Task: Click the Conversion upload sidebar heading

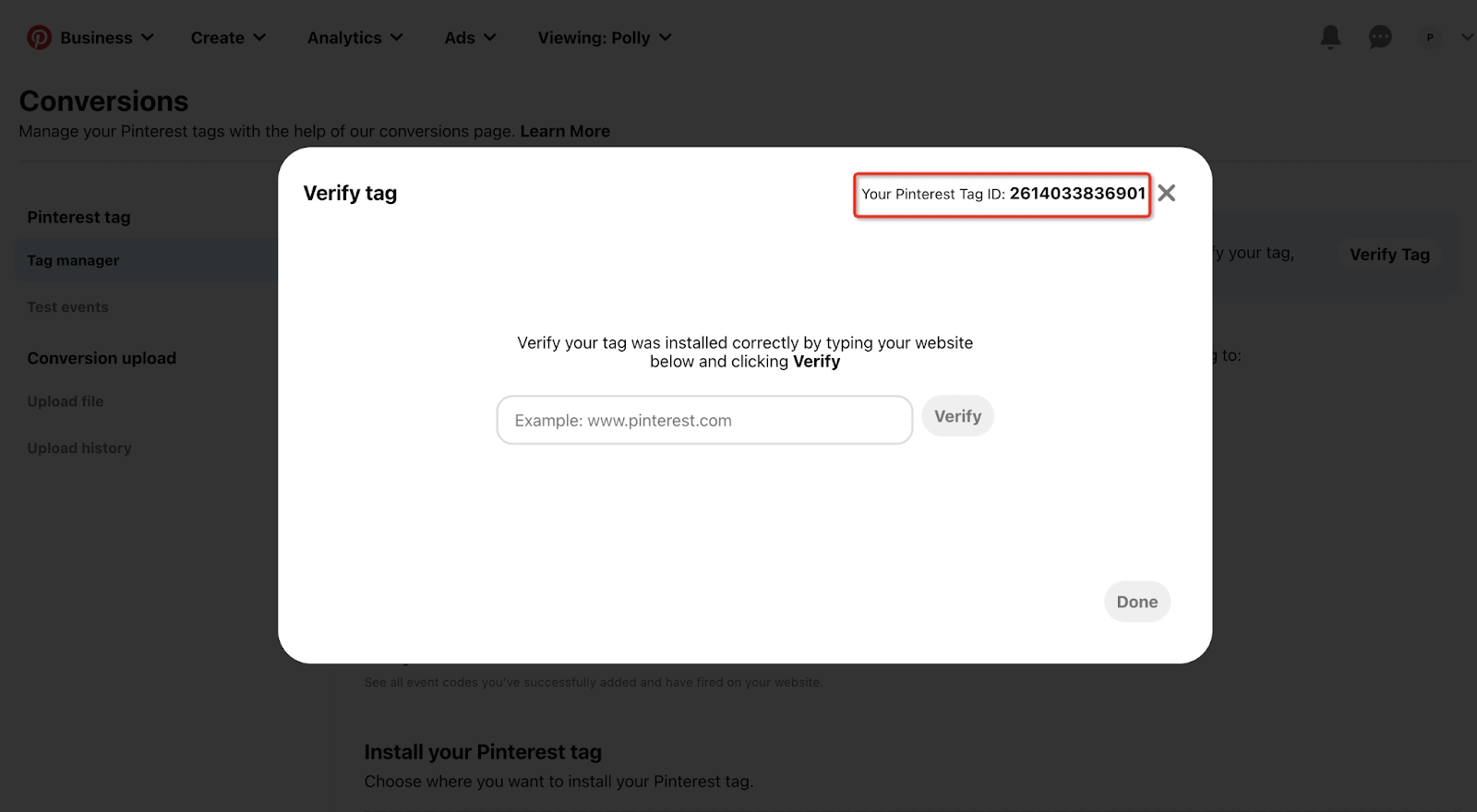Action: point(102,358)
